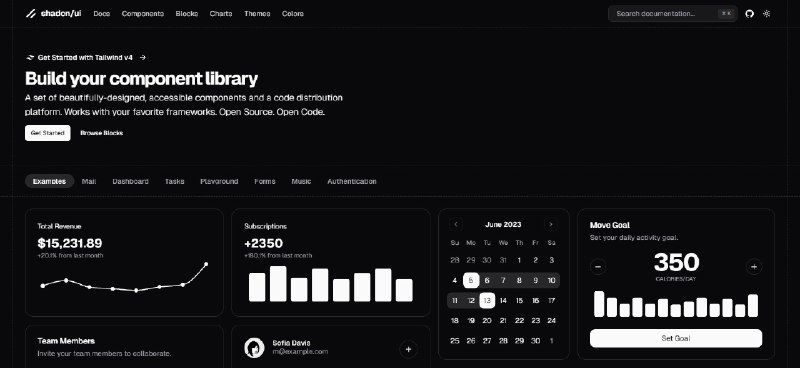The image size is (800, 368).
Task: Click Sofia Davis avatar image
Action: (254, 348)
